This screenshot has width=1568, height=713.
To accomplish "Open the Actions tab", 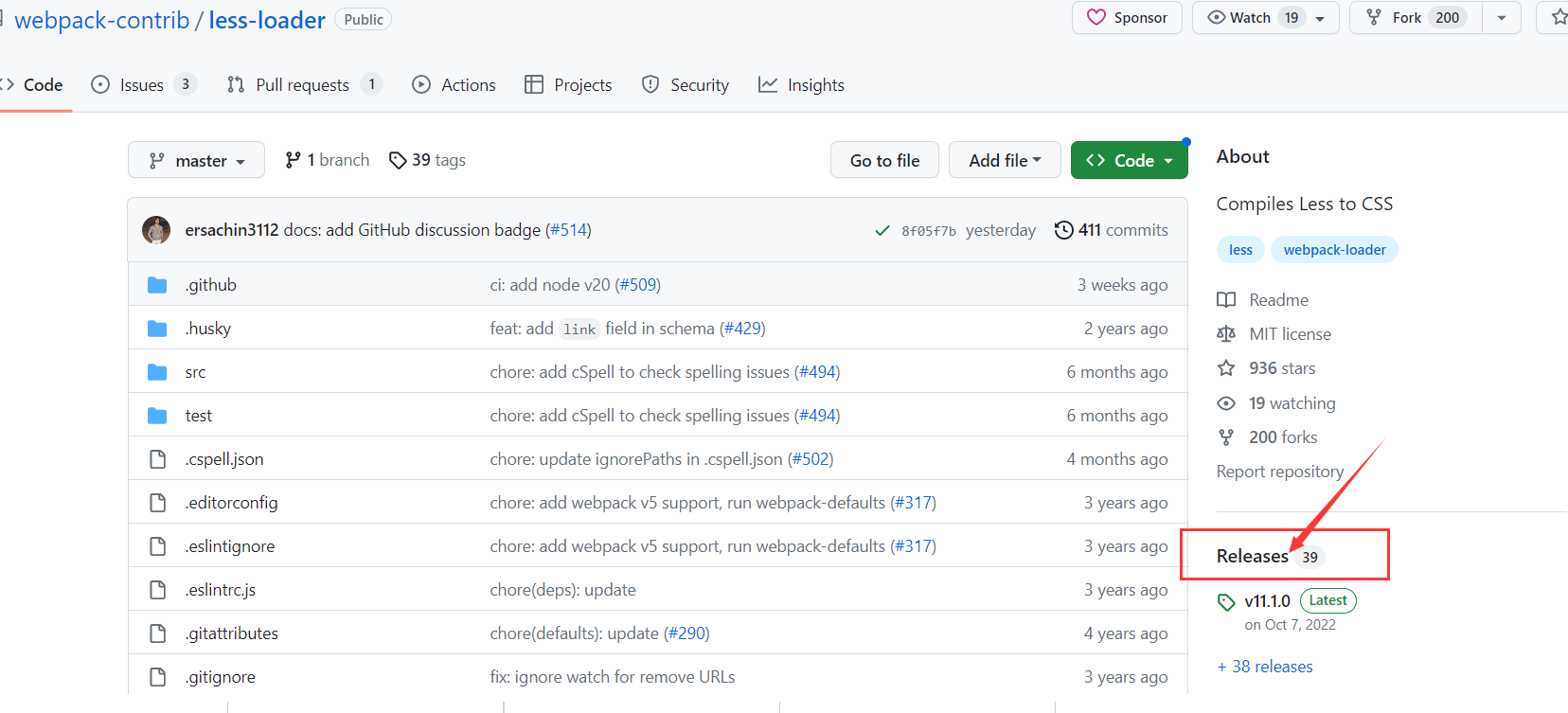I will coord(454,85).
